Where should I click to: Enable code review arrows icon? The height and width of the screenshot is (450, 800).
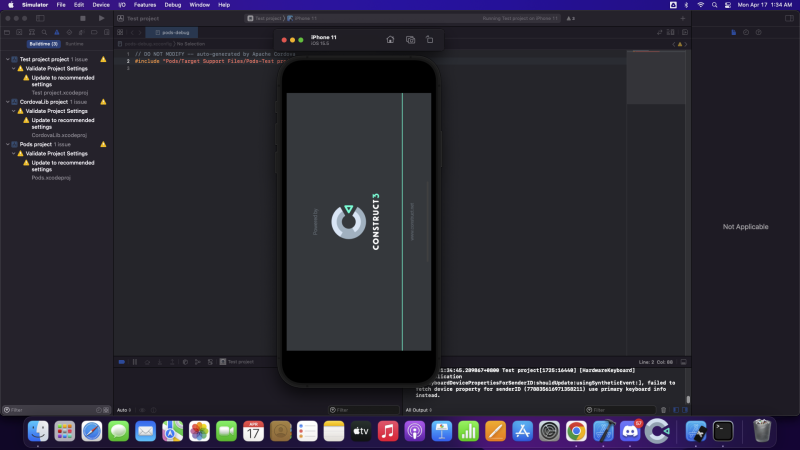tap(660, 32)
